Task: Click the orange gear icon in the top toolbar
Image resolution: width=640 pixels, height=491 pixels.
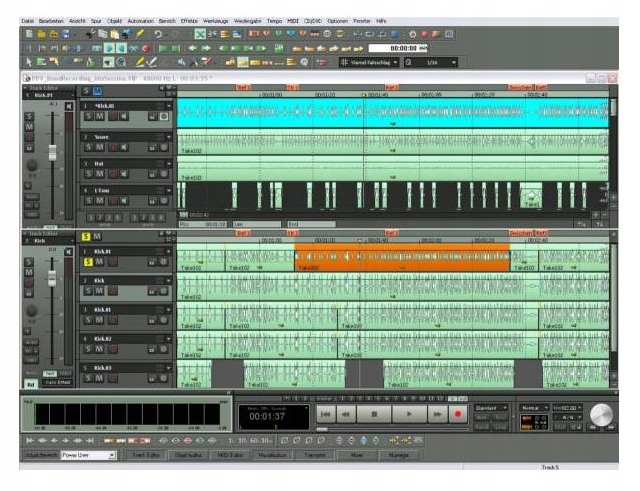Action: pos(413,34)
